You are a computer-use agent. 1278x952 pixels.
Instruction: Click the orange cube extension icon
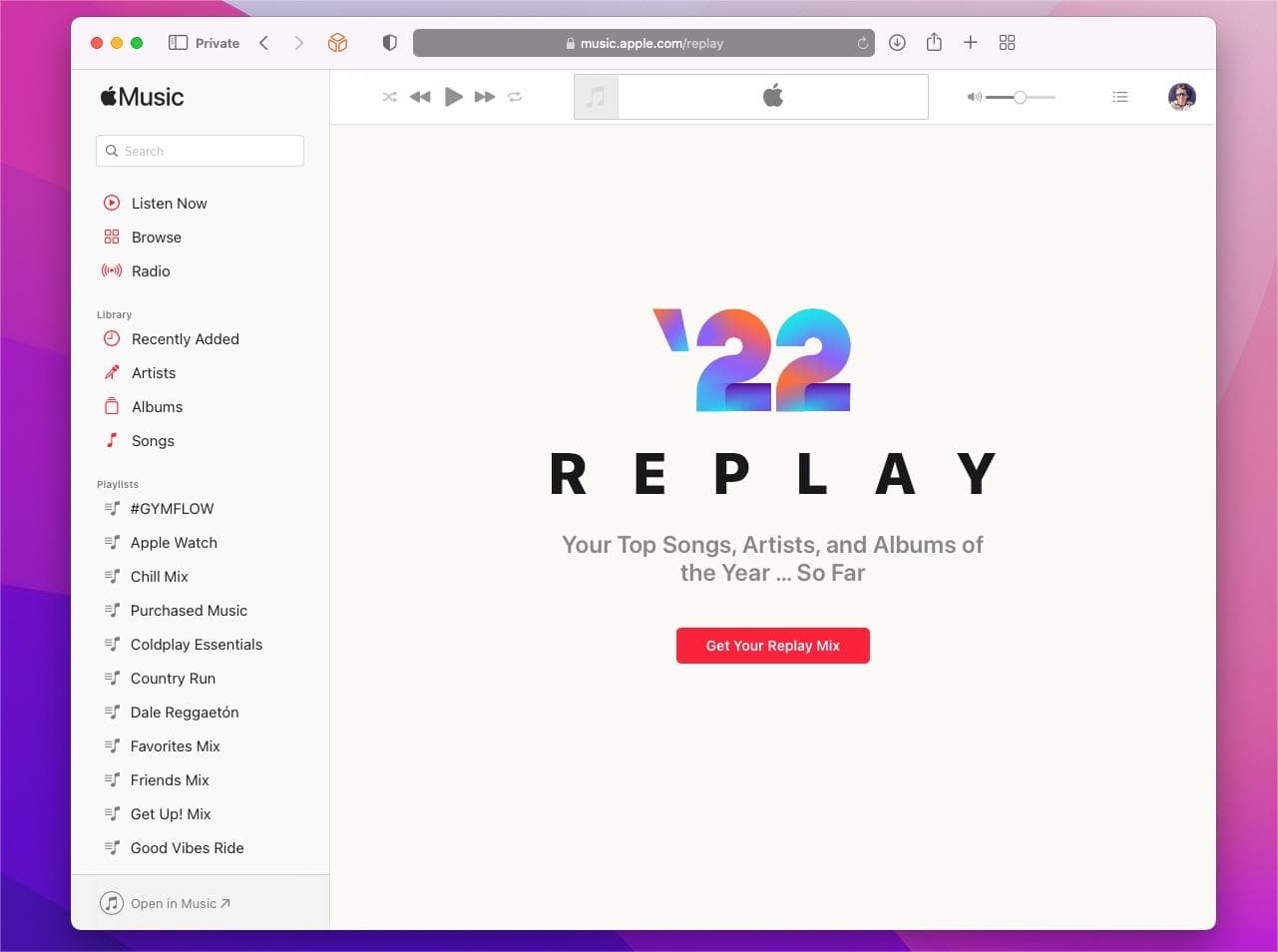pyautogui.click(x=338, y=43)
